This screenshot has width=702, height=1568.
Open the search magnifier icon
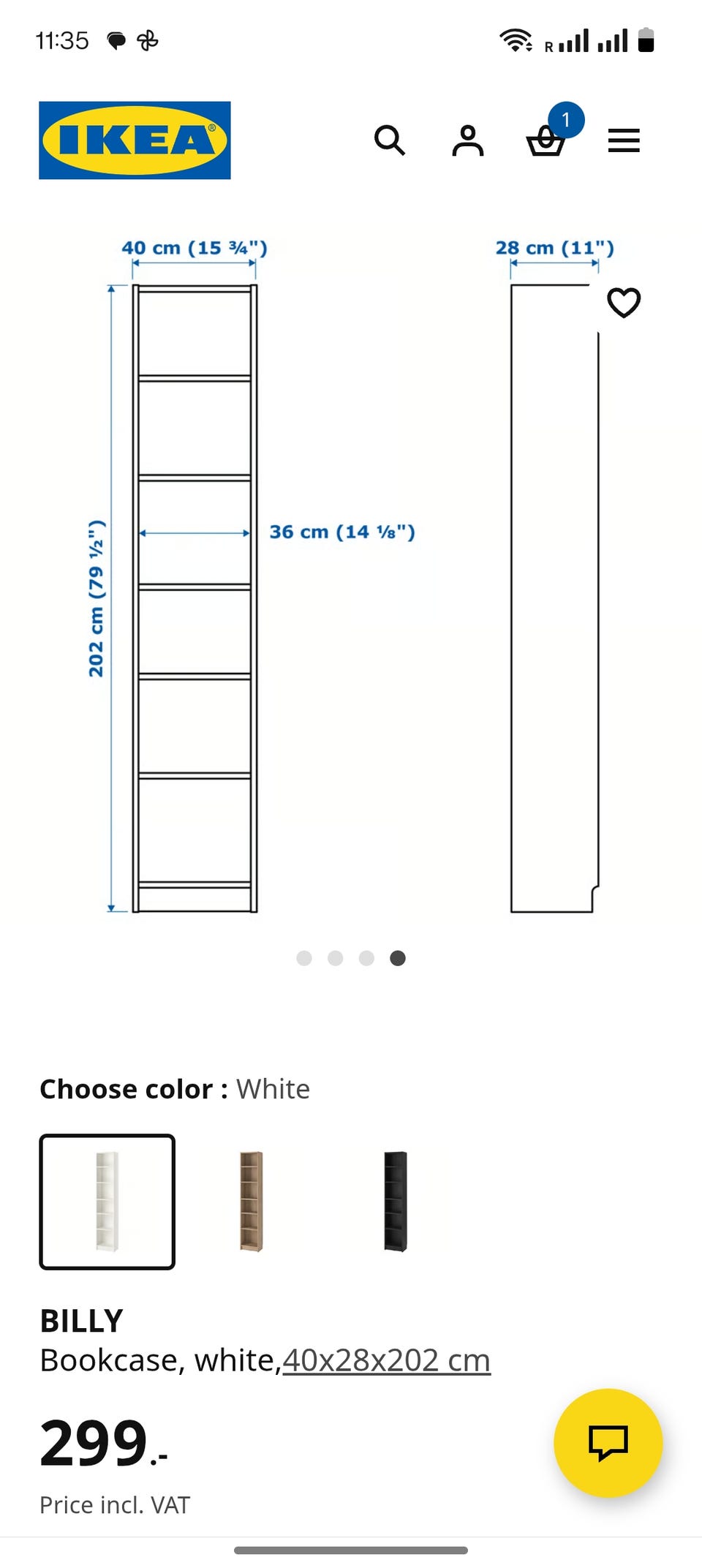[x=390, y=140]
